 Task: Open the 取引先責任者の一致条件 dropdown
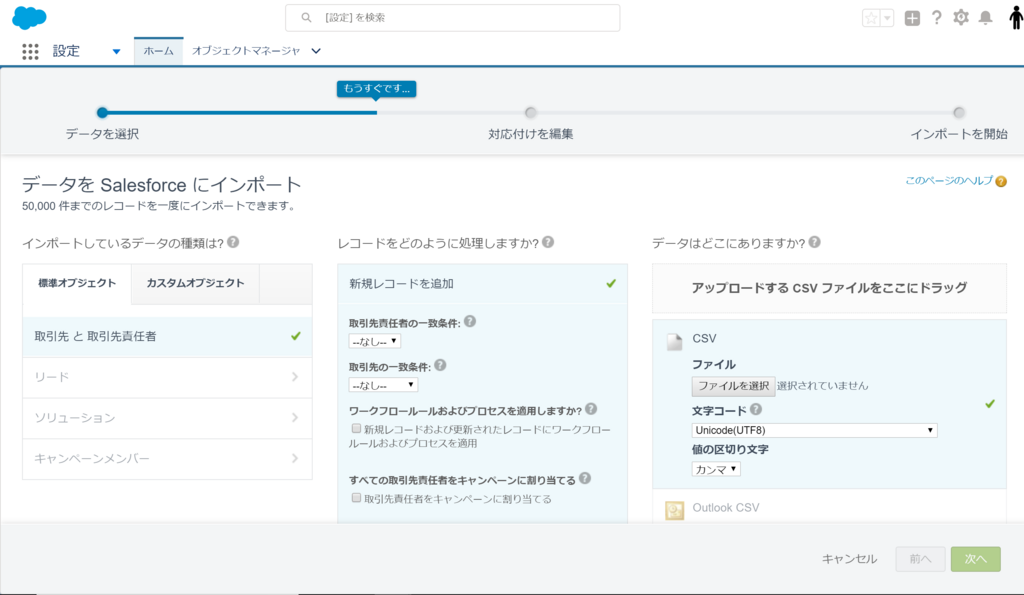[375, 341]
